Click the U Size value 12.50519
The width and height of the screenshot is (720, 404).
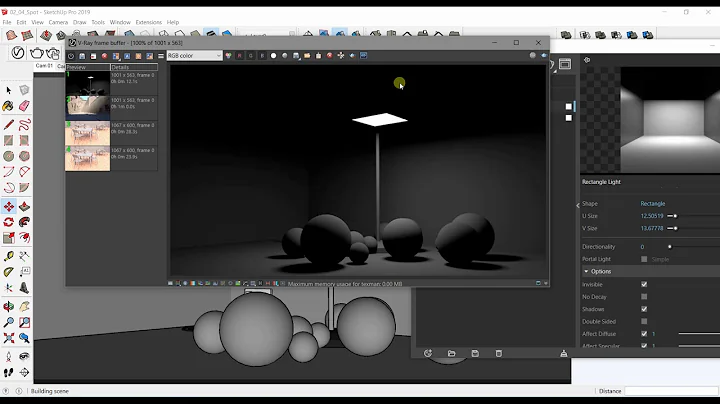pos(652,216)
